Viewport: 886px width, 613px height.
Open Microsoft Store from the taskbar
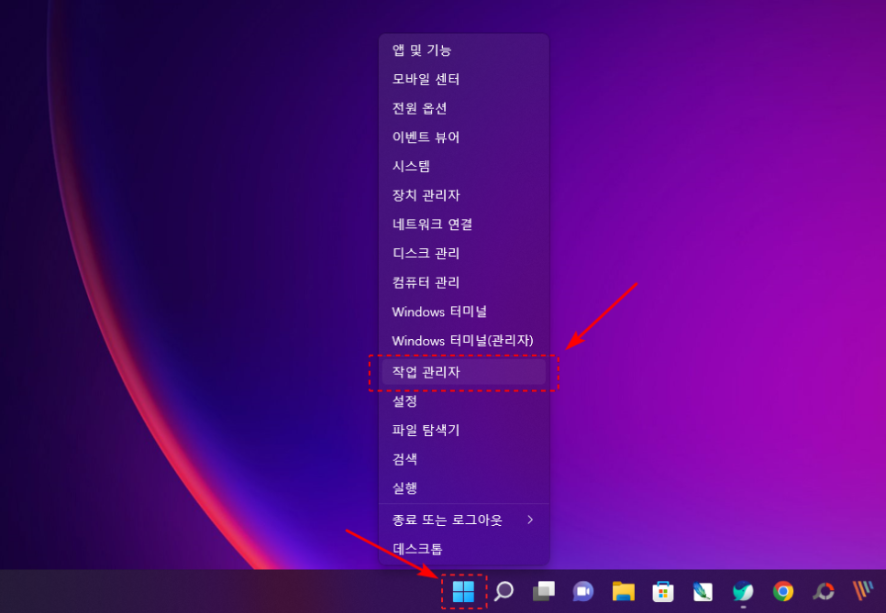pos(663,592)
